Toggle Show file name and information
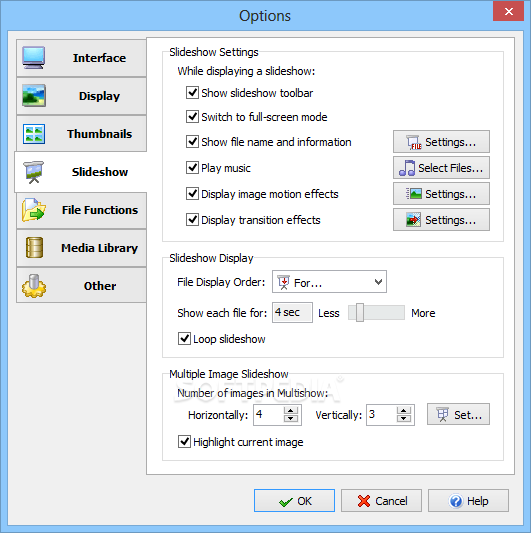Viewport: 531px width, 533px height. tap(192, 141)
